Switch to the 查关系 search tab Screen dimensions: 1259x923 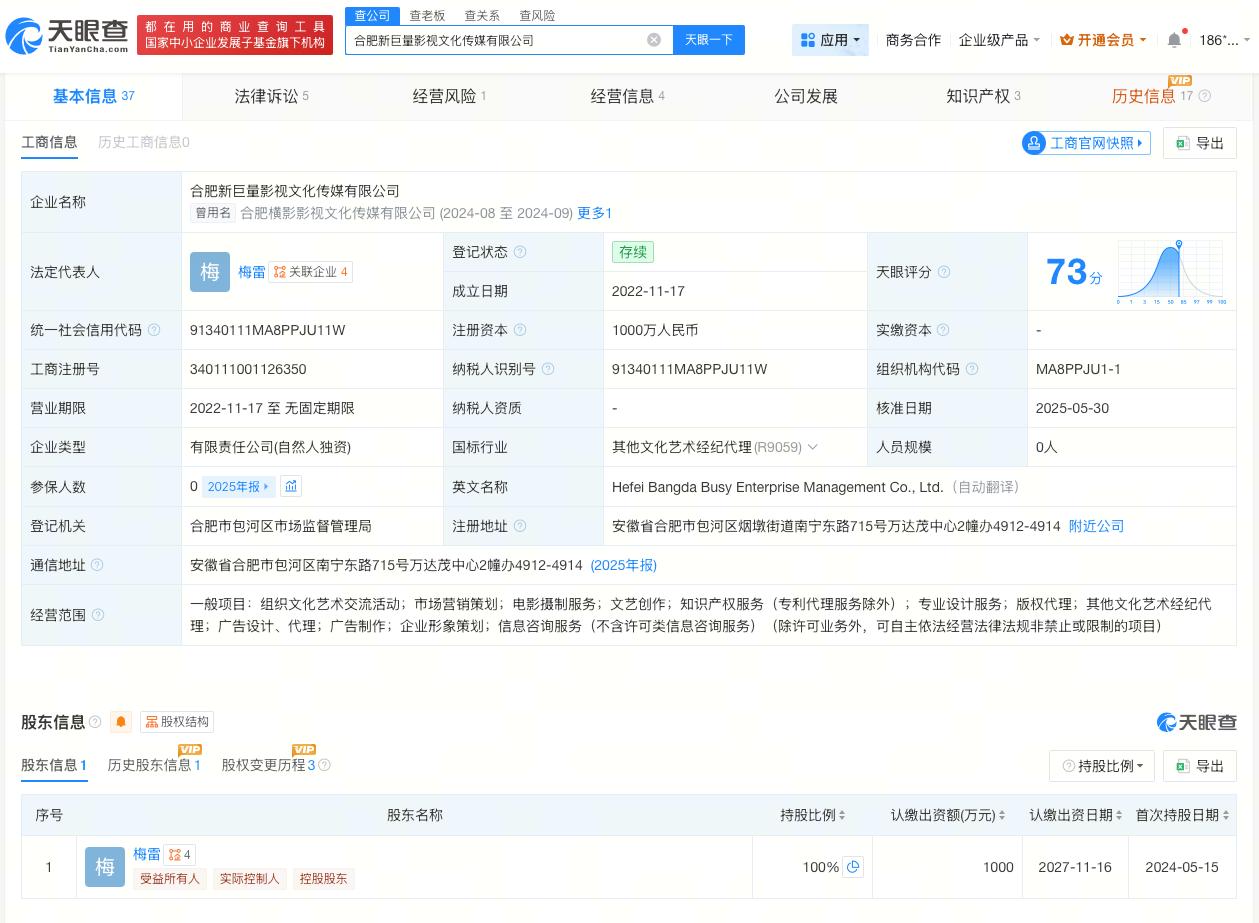tap(482, 15)
